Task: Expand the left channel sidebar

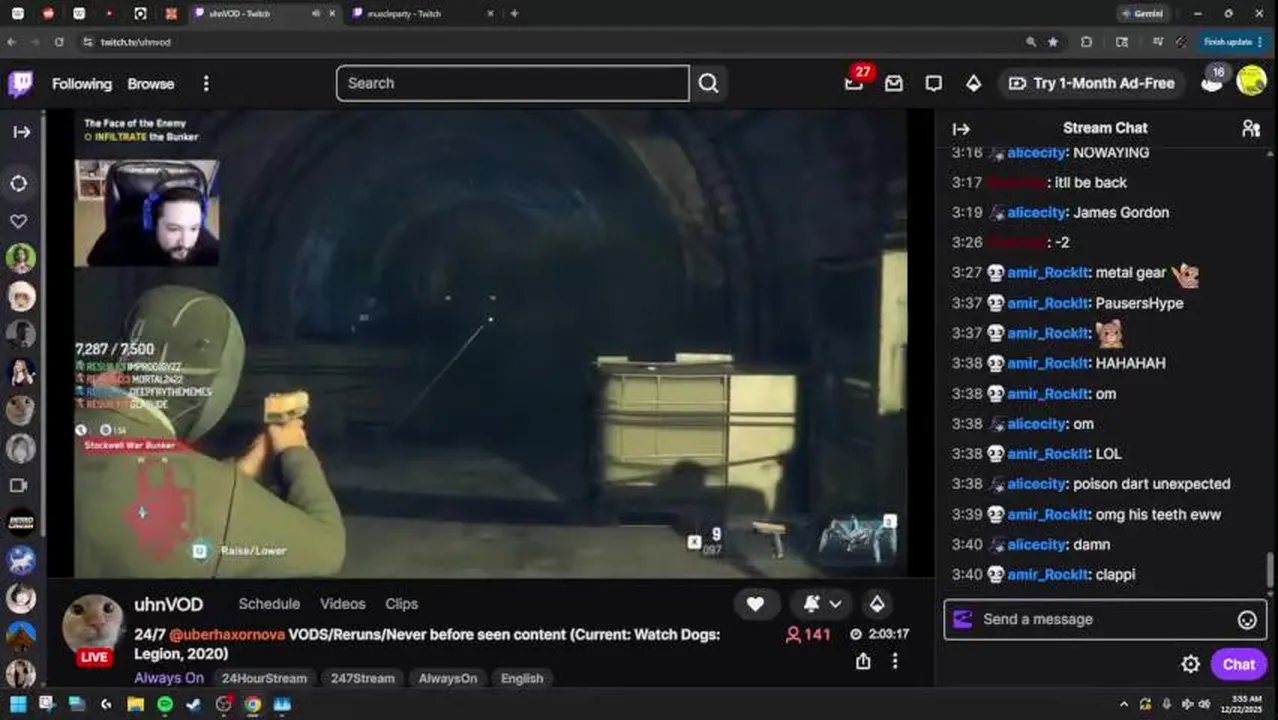Action: (x=21, y=132)
